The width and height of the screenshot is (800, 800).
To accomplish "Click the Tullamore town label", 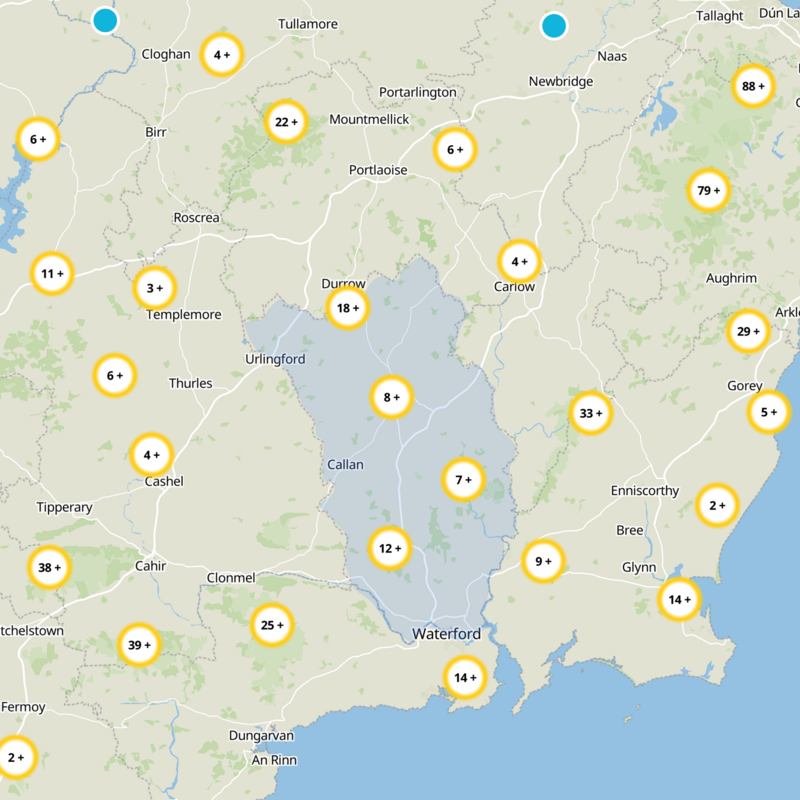I will point(308,24).
